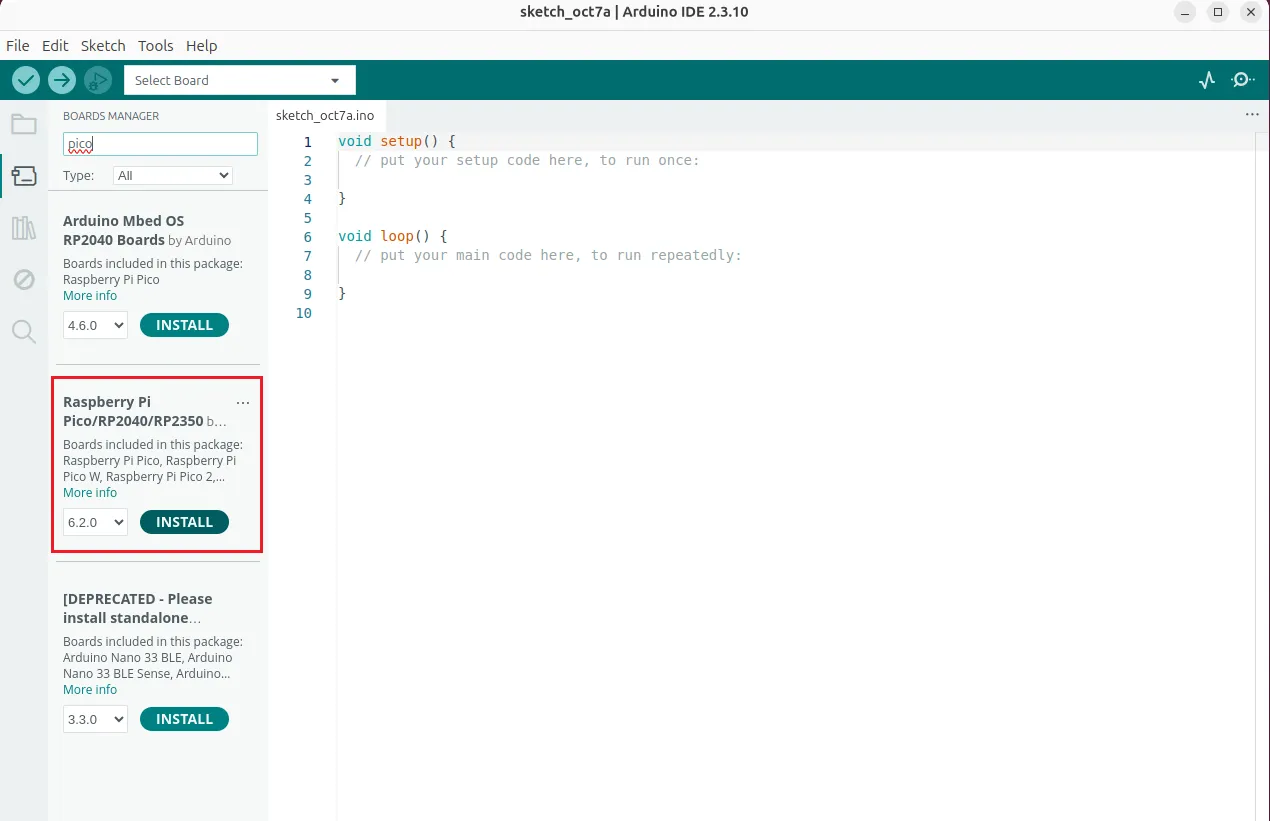Open the Serial Monitor icon
Image resolution: width=1270 pixels, height=821 pixels.
1242,80
